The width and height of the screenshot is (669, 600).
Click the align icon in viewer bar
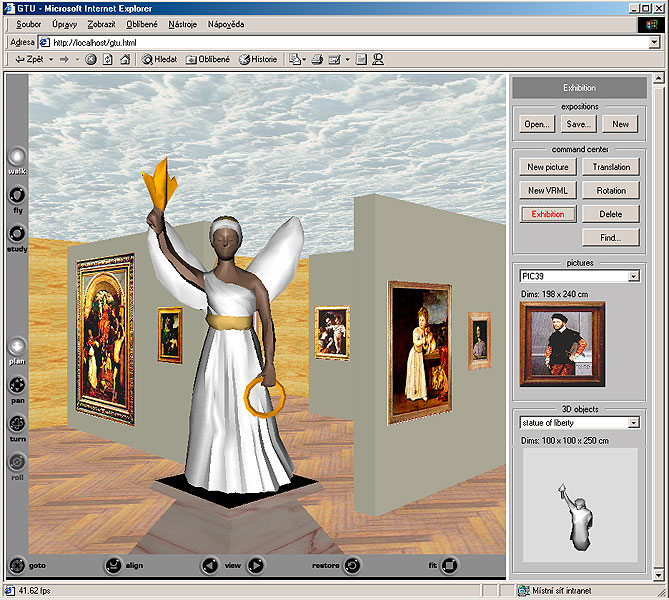(113, 565)
